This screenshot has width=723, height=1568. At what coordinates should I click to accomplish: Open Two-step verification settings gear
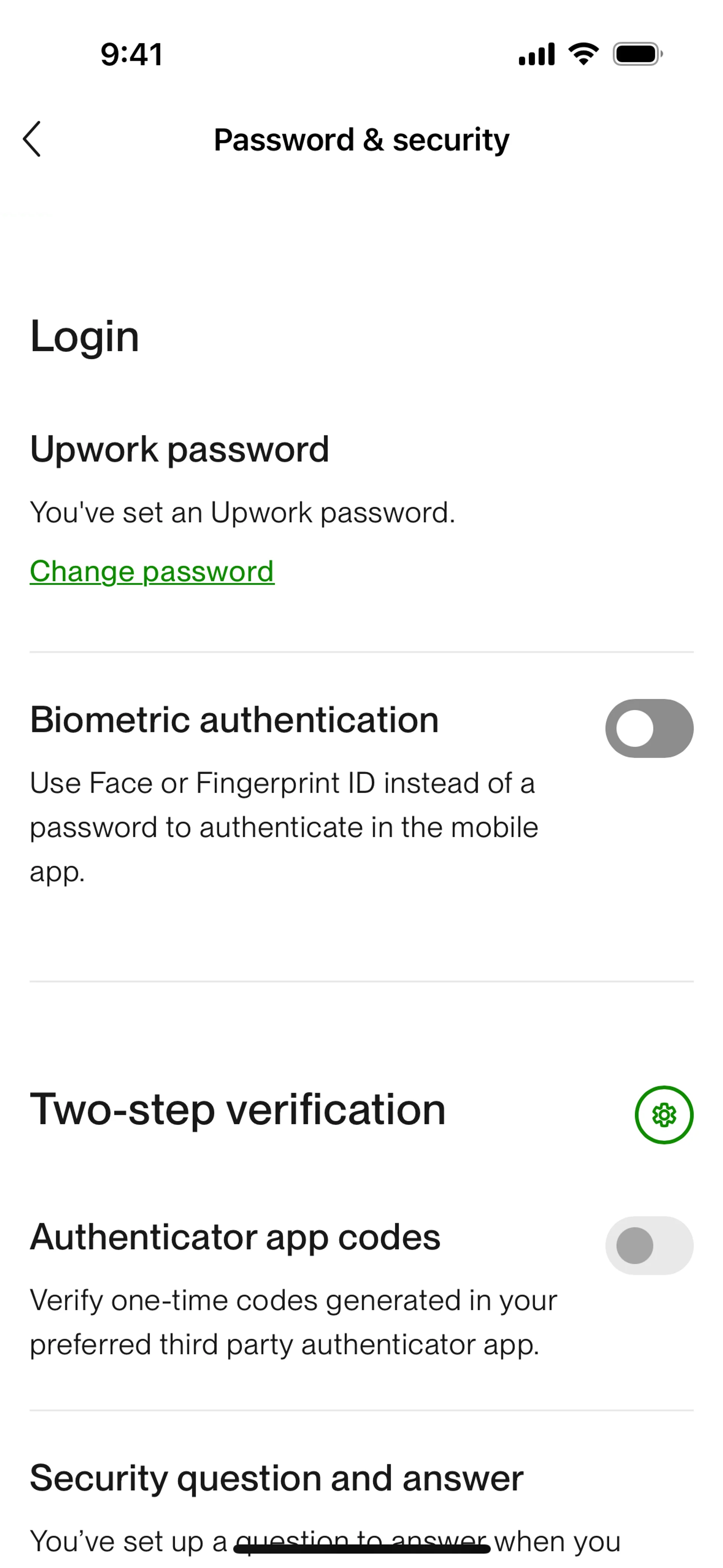pyautogui.click(x=664, y=1114)
